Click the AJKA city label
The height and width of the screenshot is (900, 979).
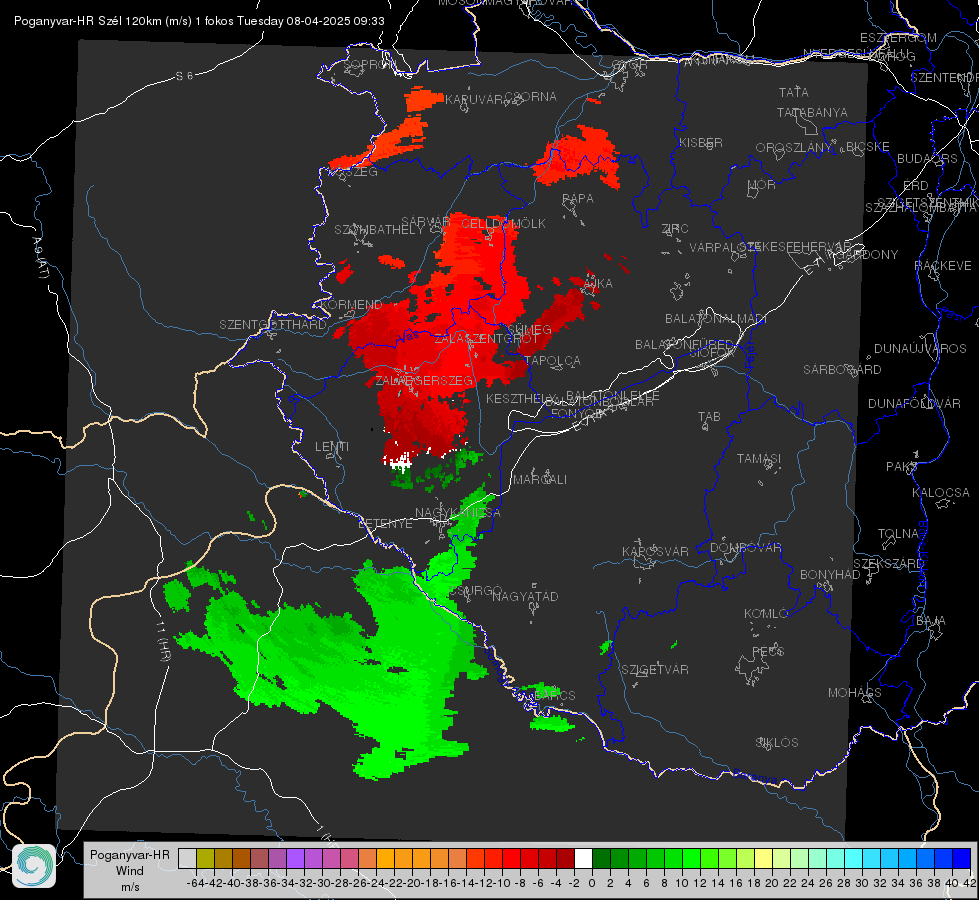(x=598, y=284)
